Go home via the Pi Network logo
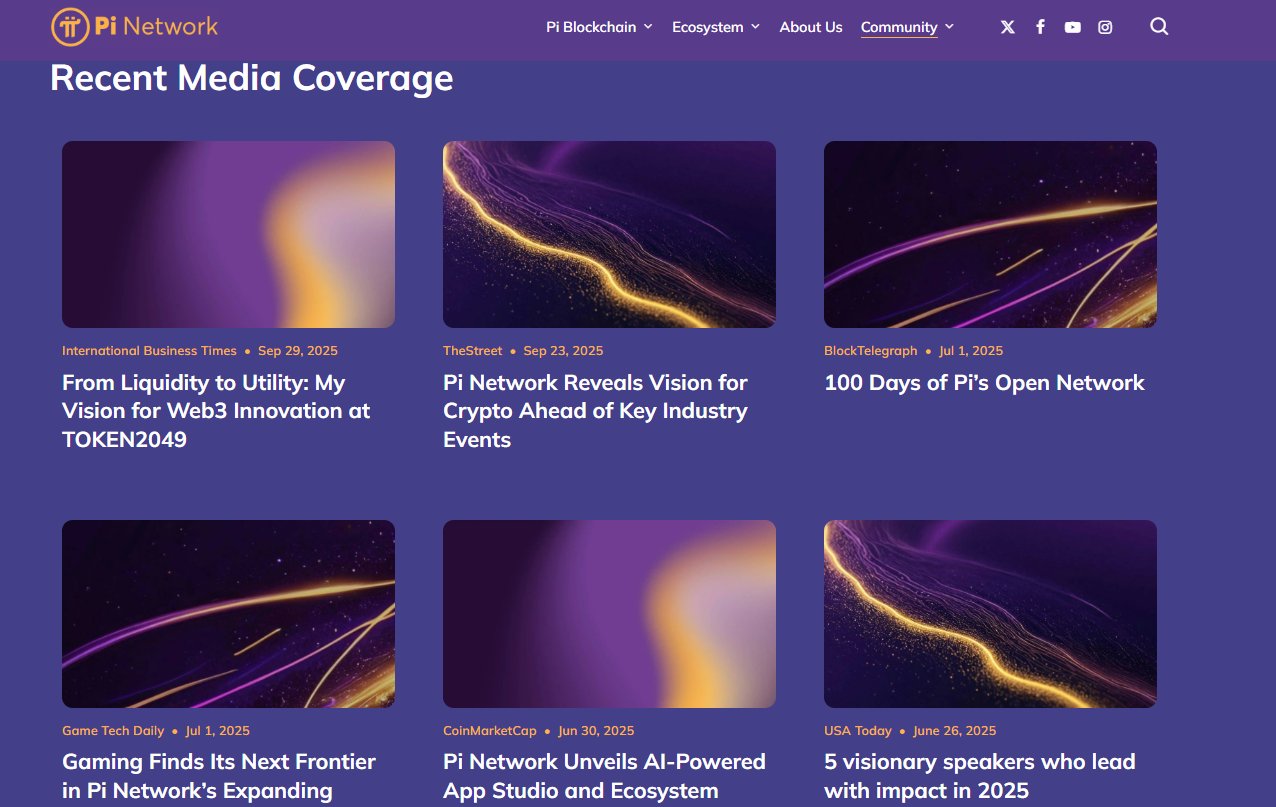The height and width of the screenshot is (807, 1276). tap(134, 27)
